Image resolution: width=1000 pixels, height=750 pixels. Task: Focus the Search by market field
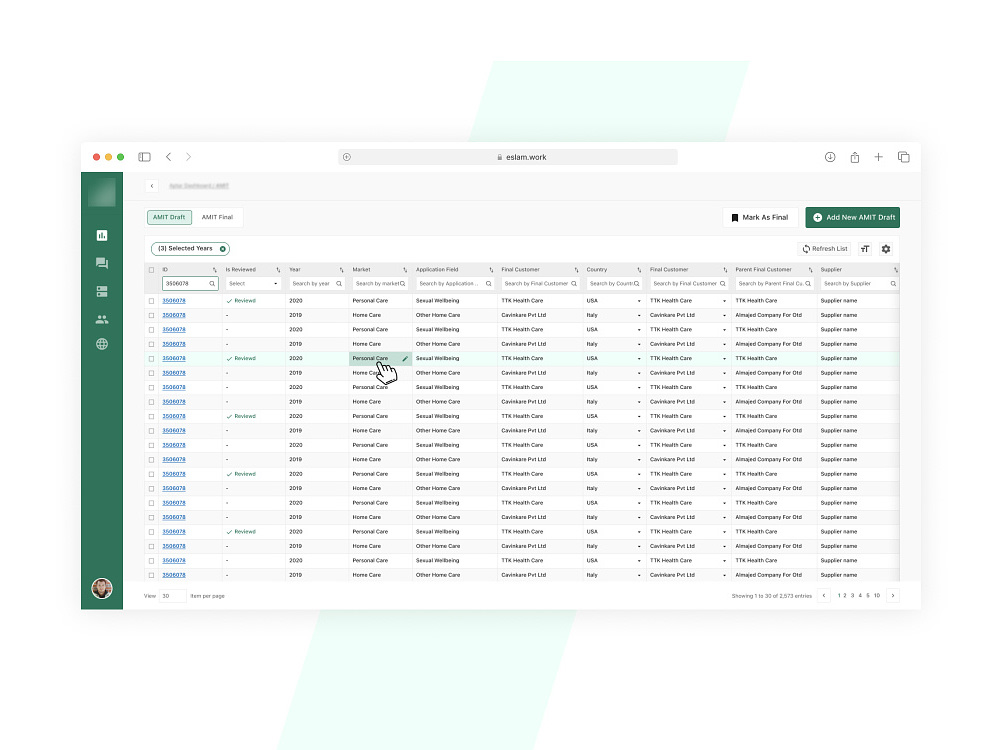pyautogui.click(x=381, y=284)
